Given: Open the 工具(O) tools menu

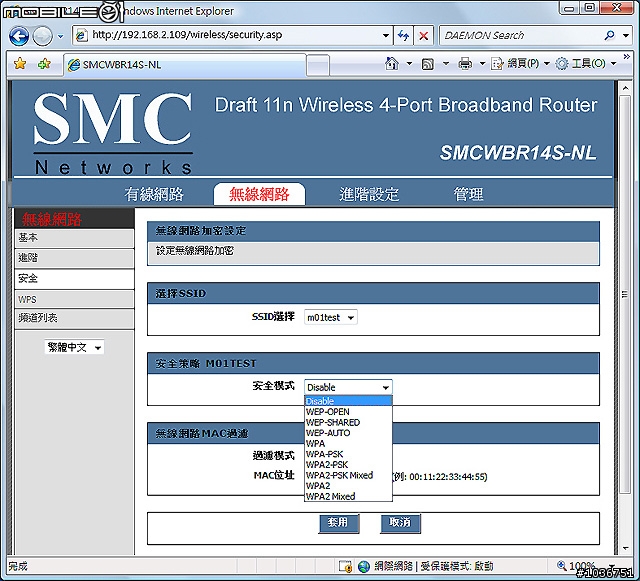Looking at the screenshot, I should tap(586, 64).
